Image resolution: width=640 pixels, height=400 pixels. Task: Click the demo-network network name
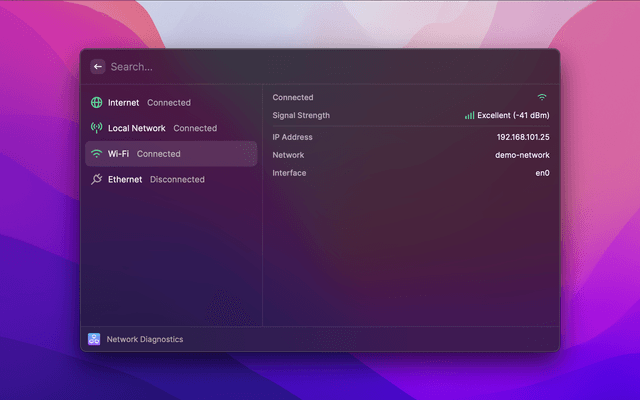coord(522,155)
